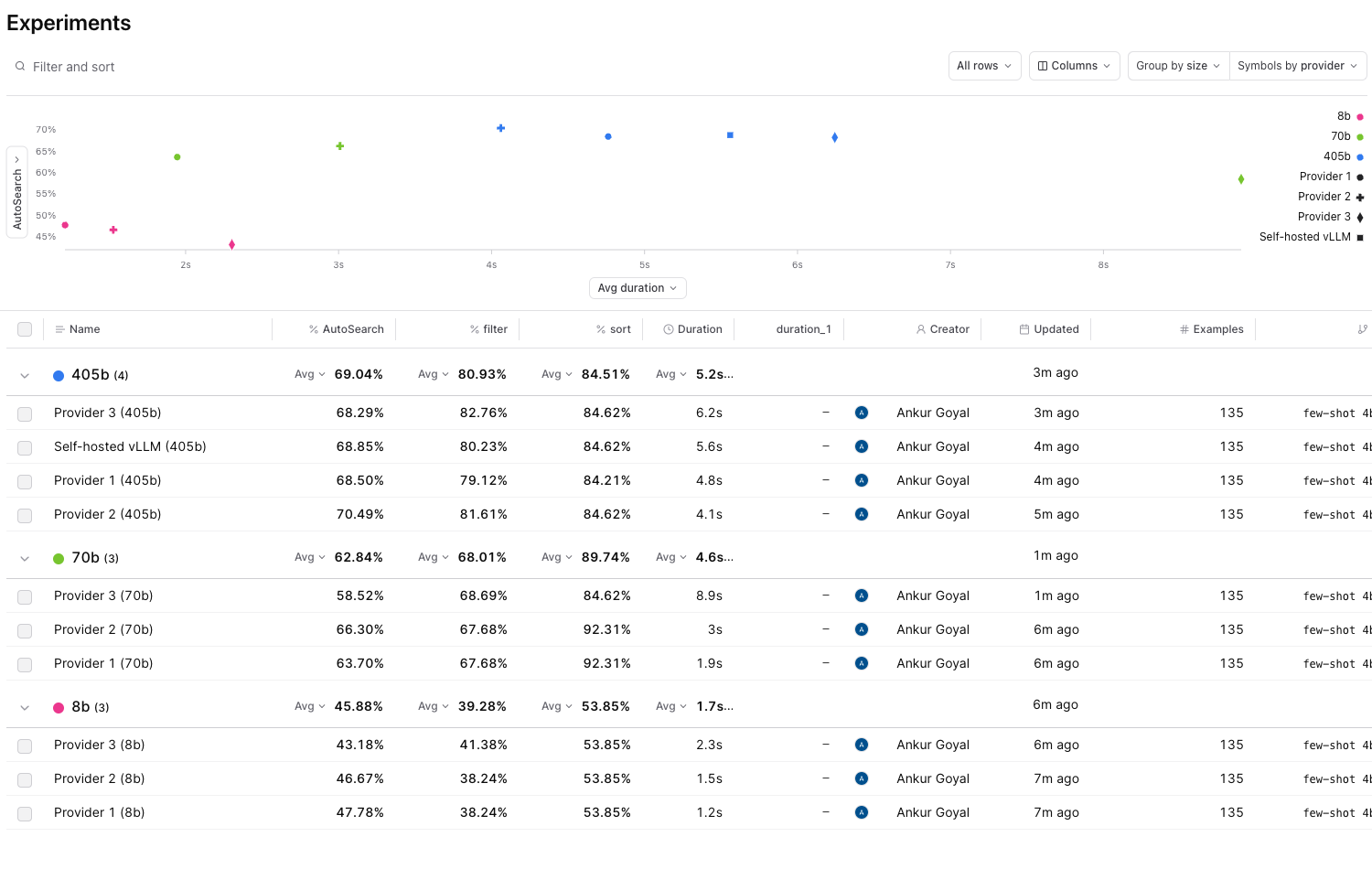Open the Columns menu
Image resolution: width=1372 pixels, height=869 pixels.
pos(1074,65)
